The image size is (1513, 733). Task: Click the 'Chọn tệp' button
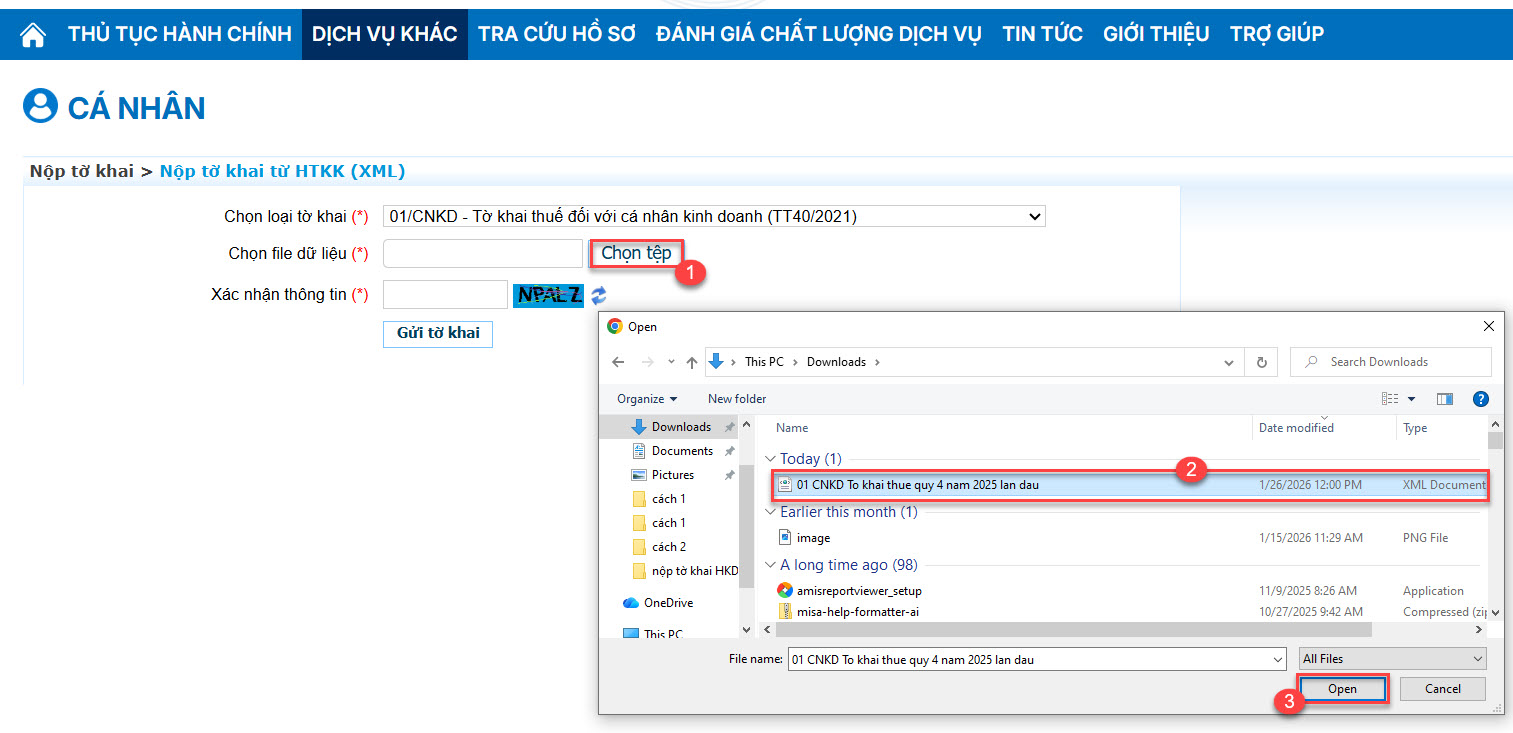(x=636, y=253)
